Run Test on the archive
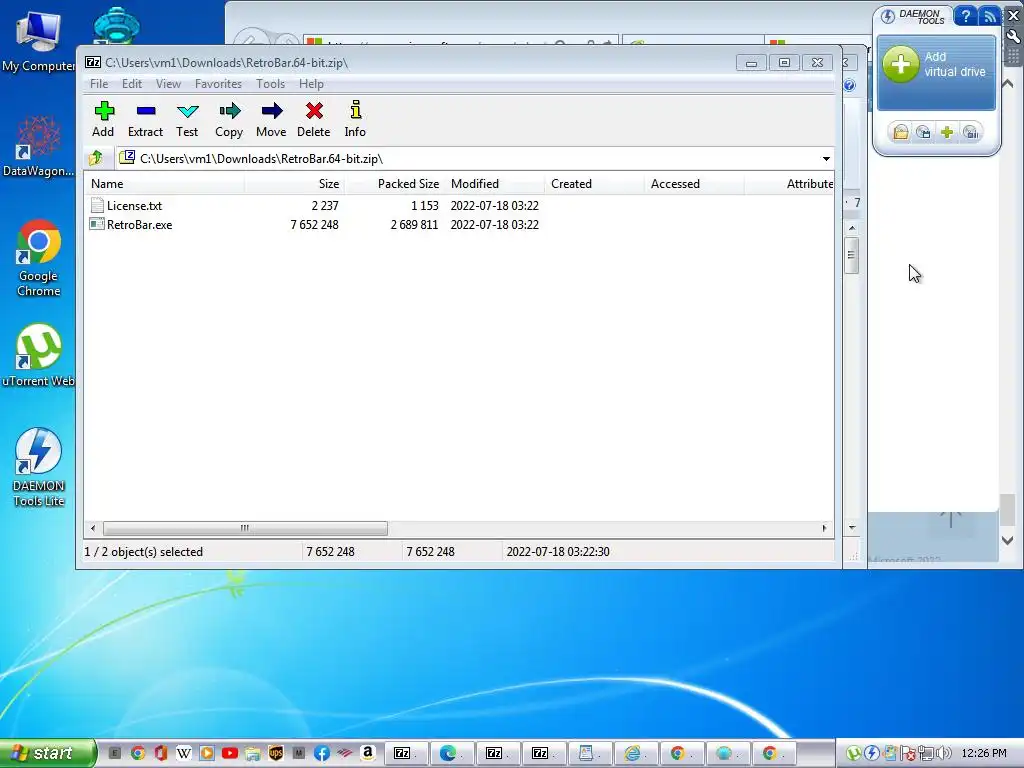 187,119
